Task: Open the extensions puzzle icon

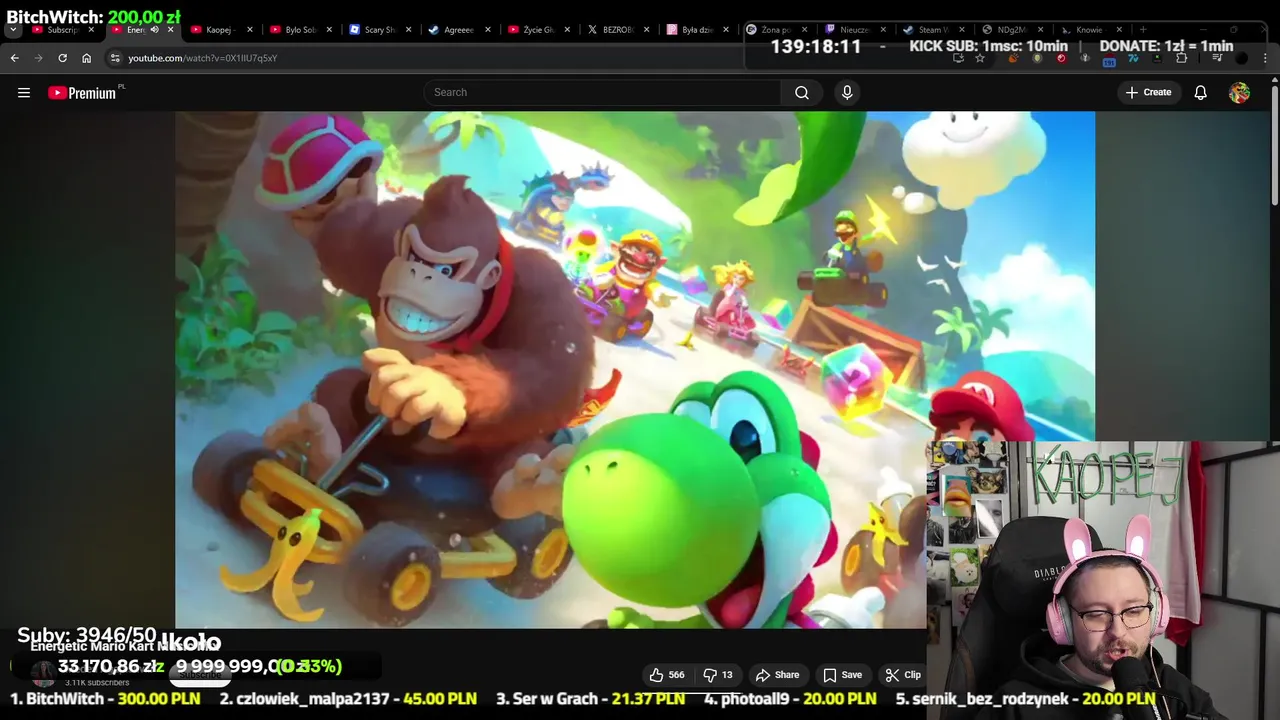Action: (1181, 58)
